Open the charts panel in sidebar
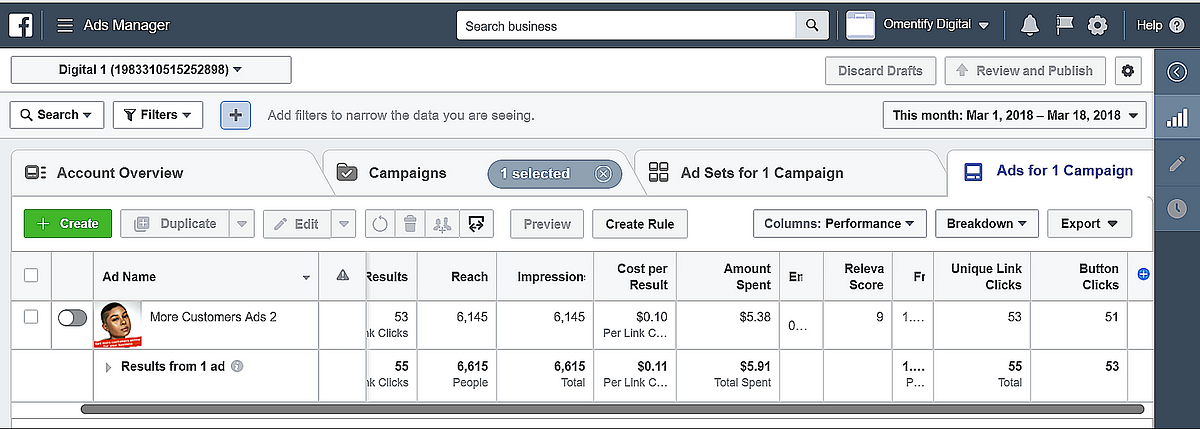 tap(1177, 119)
